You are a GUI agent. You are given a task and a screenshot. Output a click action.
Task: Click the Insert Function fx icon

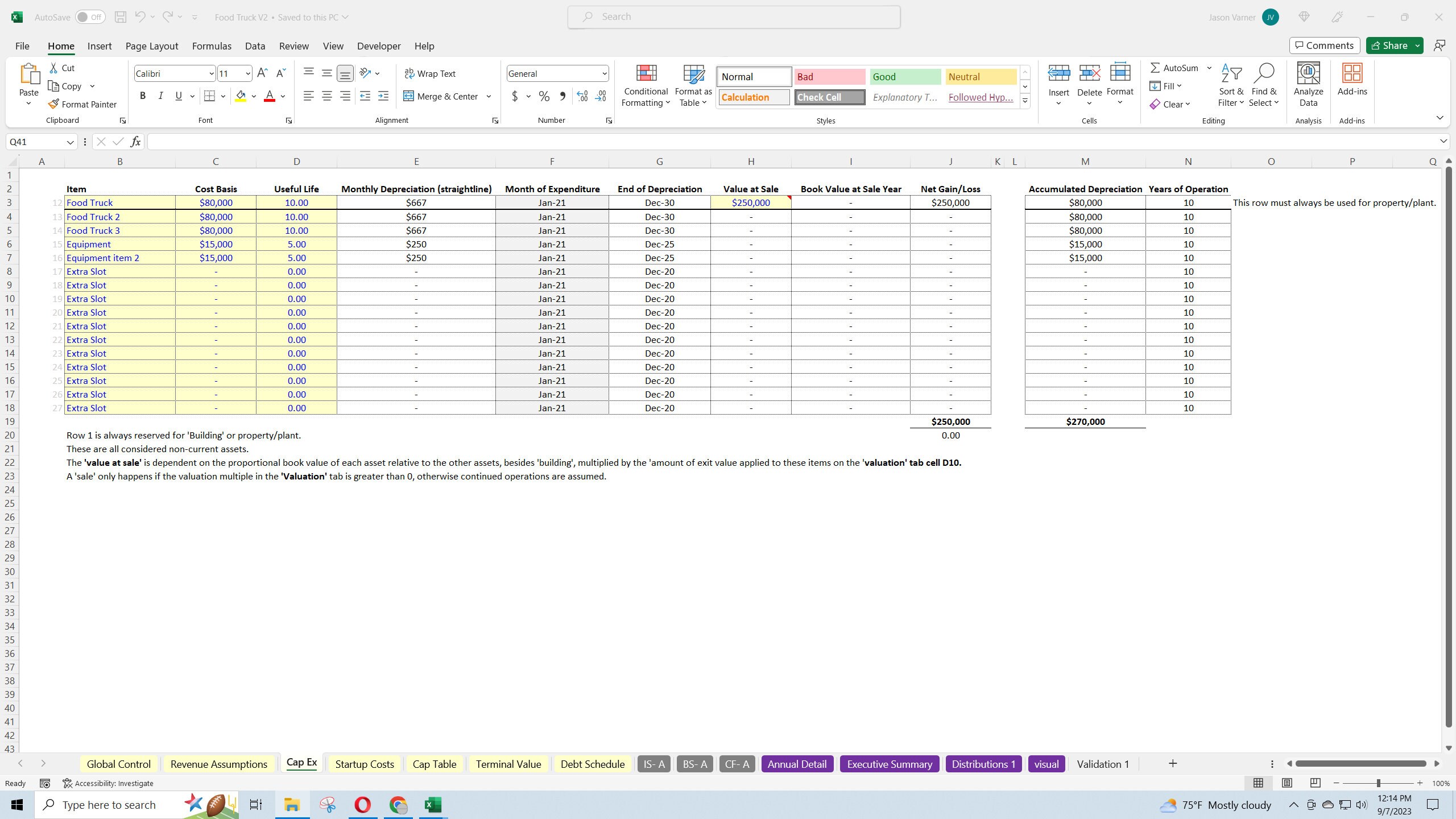point(135,142)
